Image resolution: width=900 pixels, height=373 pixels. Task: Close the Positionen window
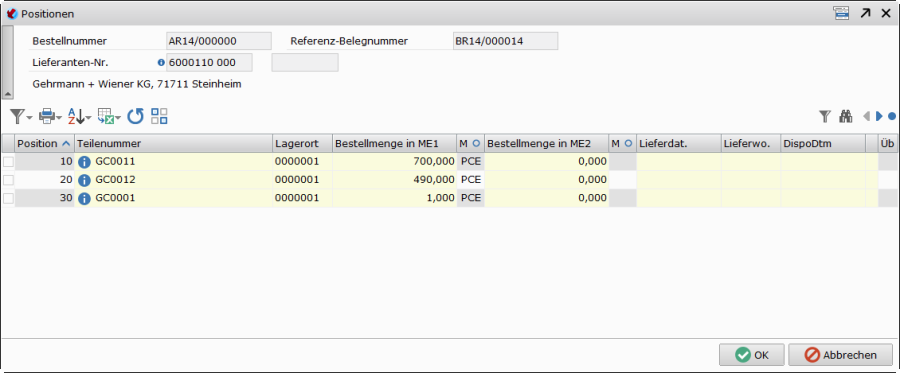point(886,13)
